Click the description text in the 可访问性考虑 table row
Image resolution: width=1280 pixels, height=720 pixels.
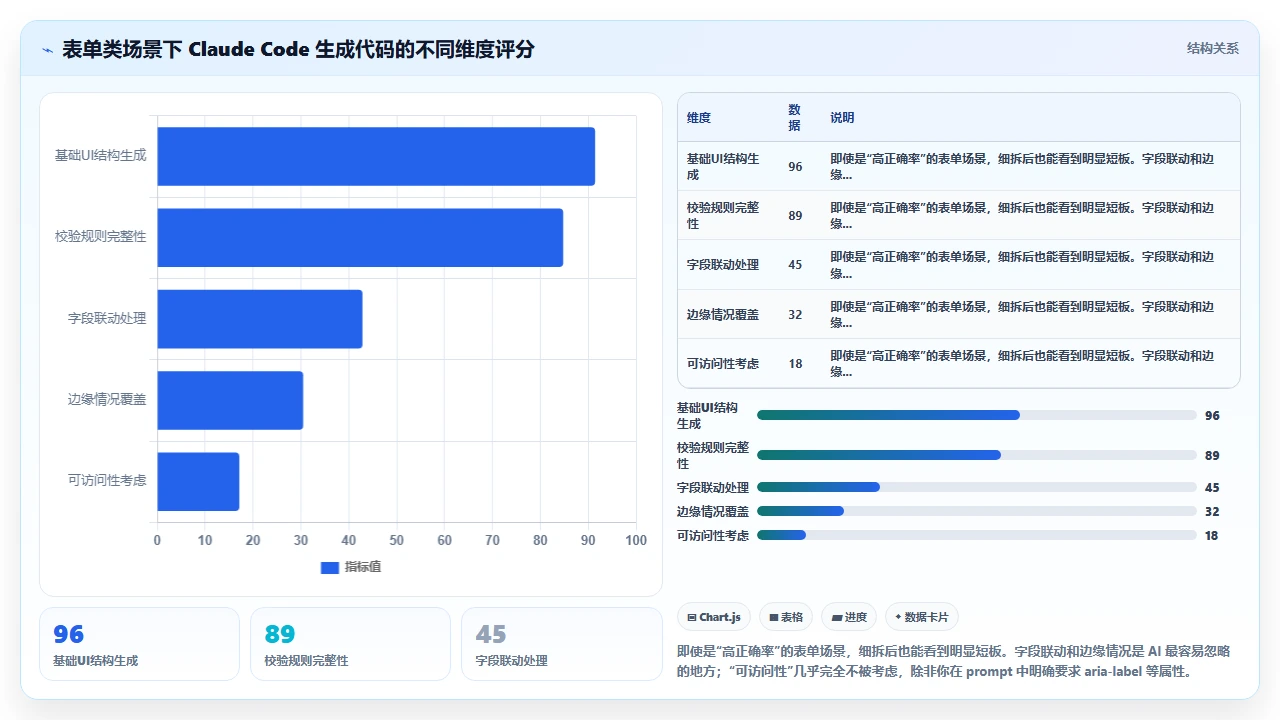(1022, 363)
